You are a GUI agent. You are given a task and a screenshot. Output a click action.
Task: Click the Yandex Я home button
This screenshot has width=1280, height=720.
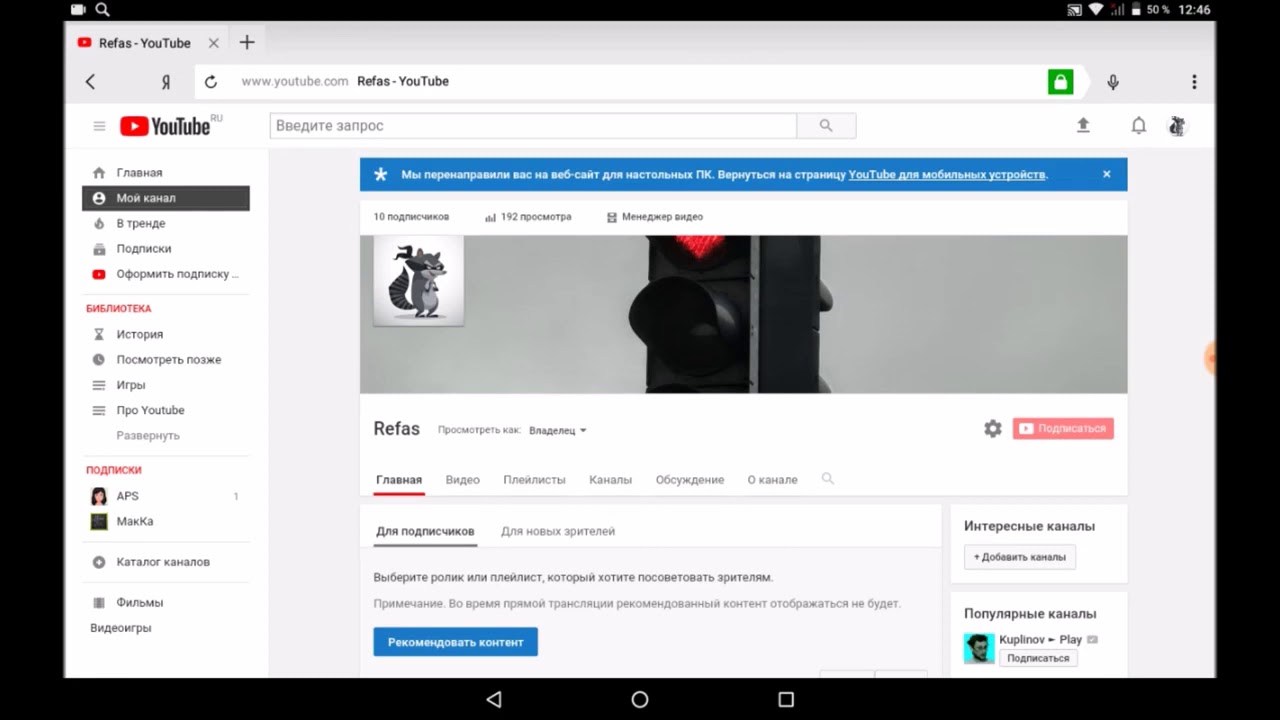166,82
